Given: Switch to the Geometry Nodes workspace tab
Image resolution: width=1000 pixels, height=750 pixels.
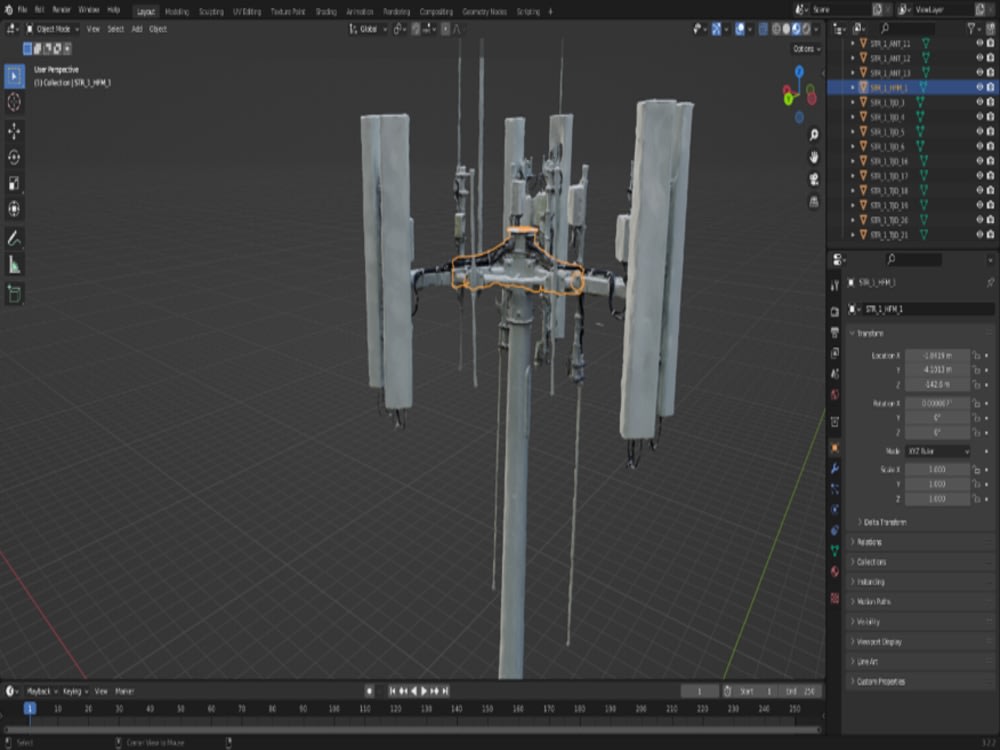Looking at the screenshot, I should (484, 11).
